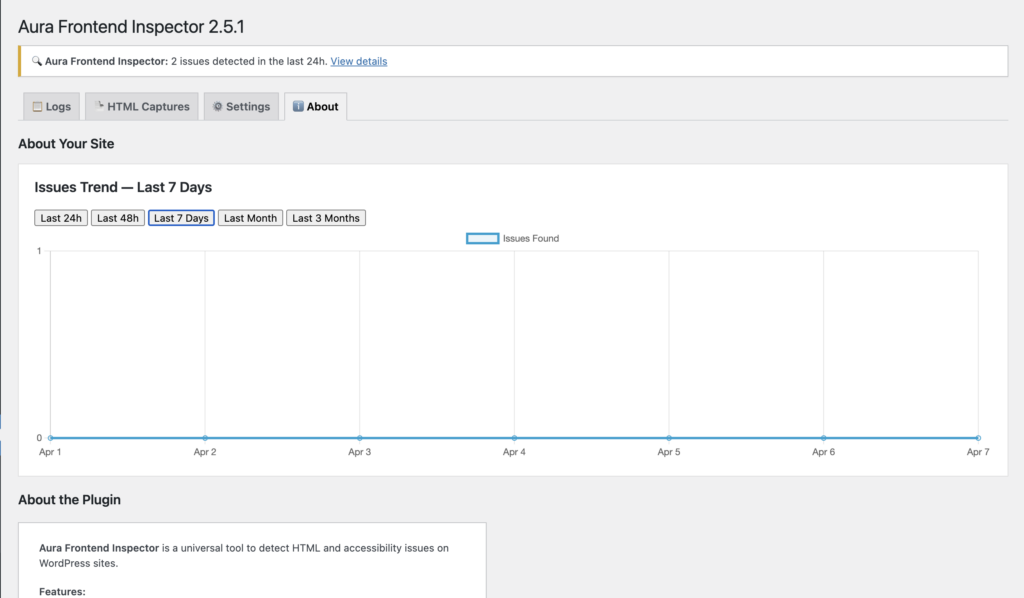Image resolution: width=1024 pixels, height=598 pixels.
Task: Click the Apr 5 data point
Action: pos(669,438)
